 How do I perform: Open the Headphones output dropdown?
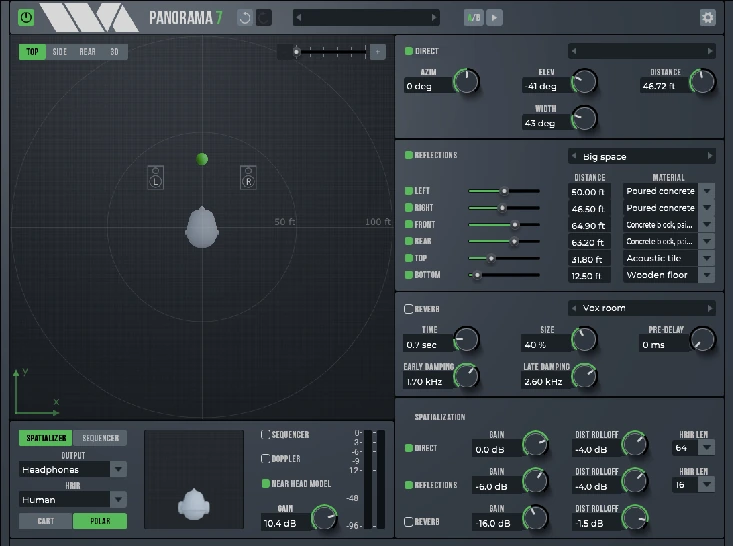(x=118, y=469)
